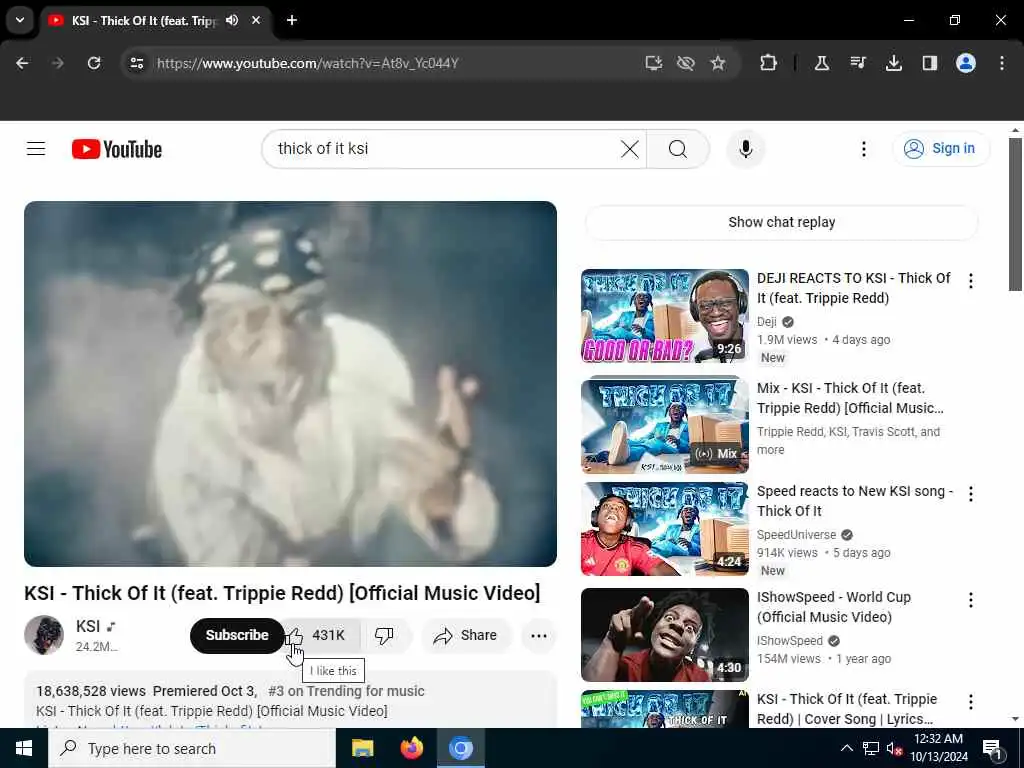The height and width of the screenshot is (768, 1024).
Task: Clear the search box text
Action: pos(630,149)
